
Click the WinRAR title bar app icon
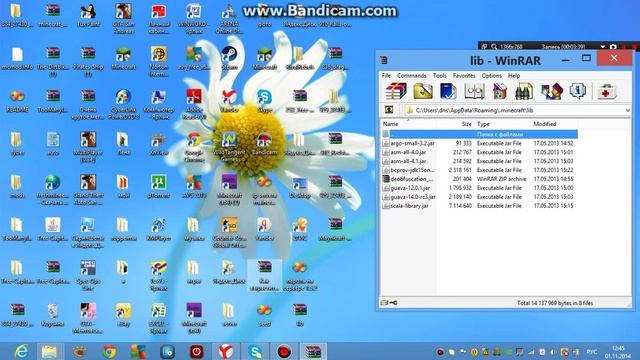[384, 60]
